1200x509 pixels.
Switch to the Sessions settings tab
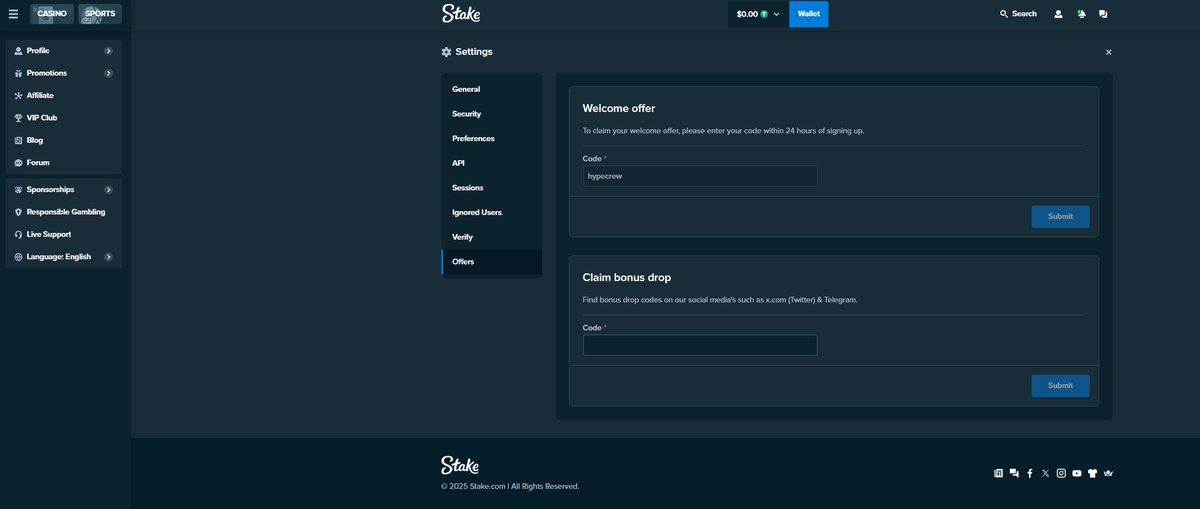(x=492, y=188)
